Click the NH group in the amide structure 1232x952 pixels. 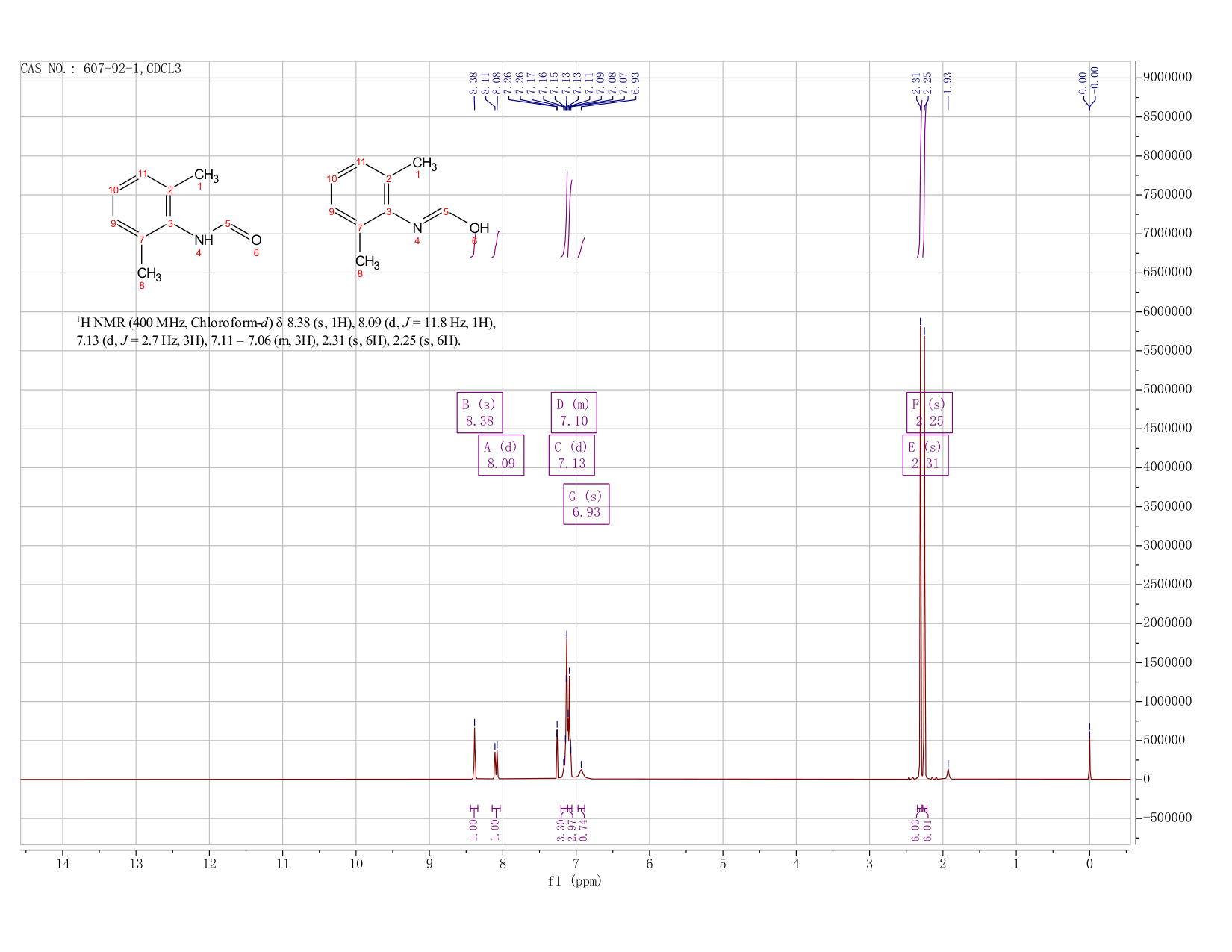click(x=204, y=240)
